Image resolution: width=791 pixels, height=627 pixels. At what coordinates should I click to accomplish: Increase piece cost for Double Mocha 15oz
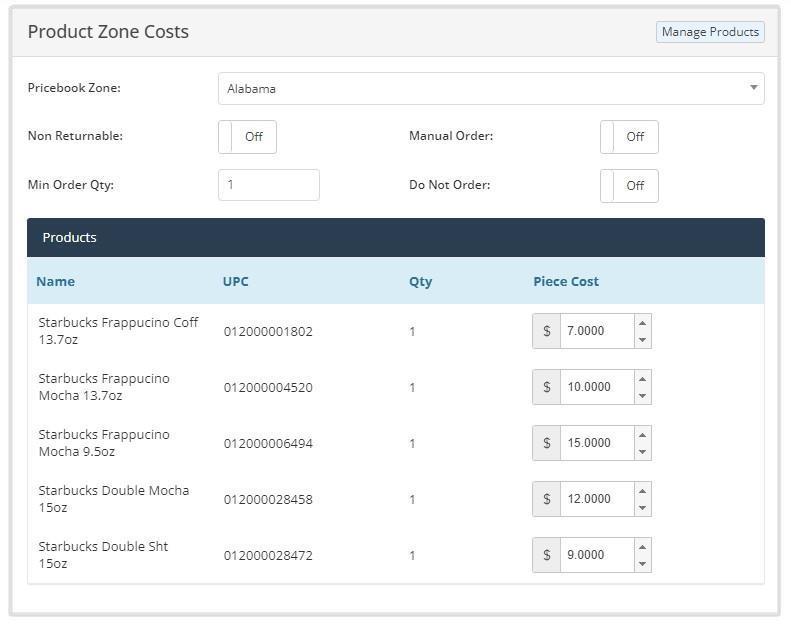click(x=642, y=491)
